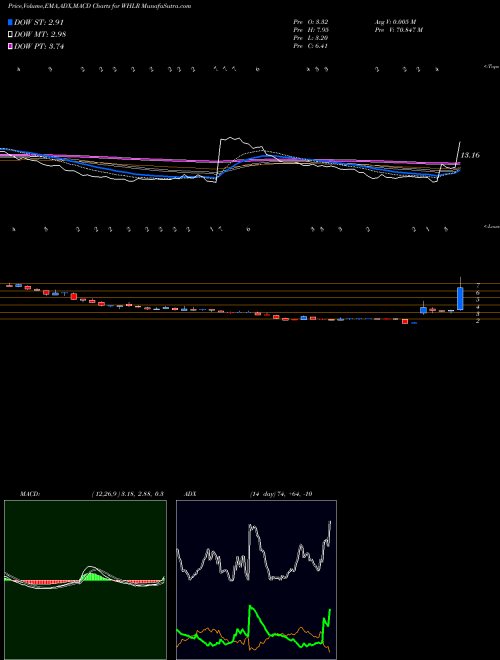Screen dimensions: 500x660
Task: Click the 'Pre O: 3.32' open value
Action: [x=311, y=22]
